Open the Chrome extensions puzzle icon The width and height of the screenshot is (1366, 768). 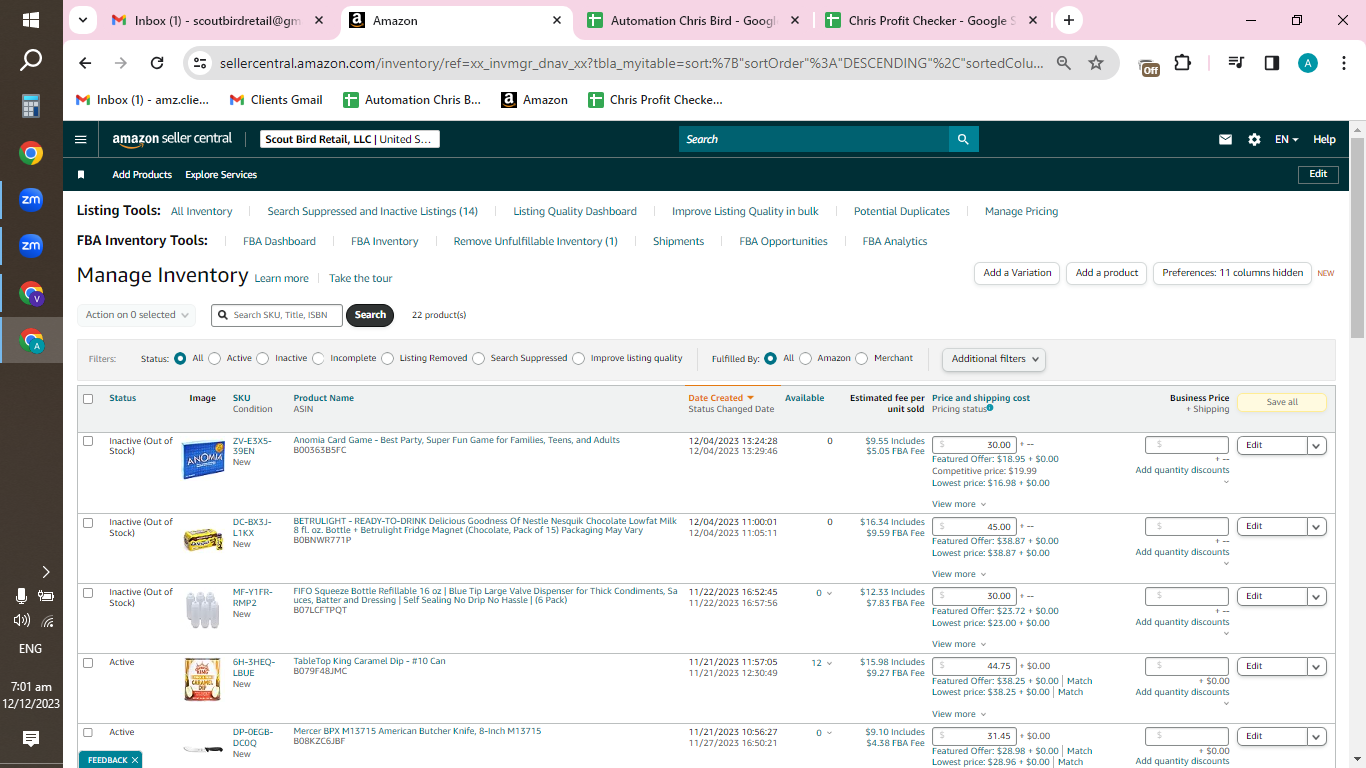[1183, 63]
